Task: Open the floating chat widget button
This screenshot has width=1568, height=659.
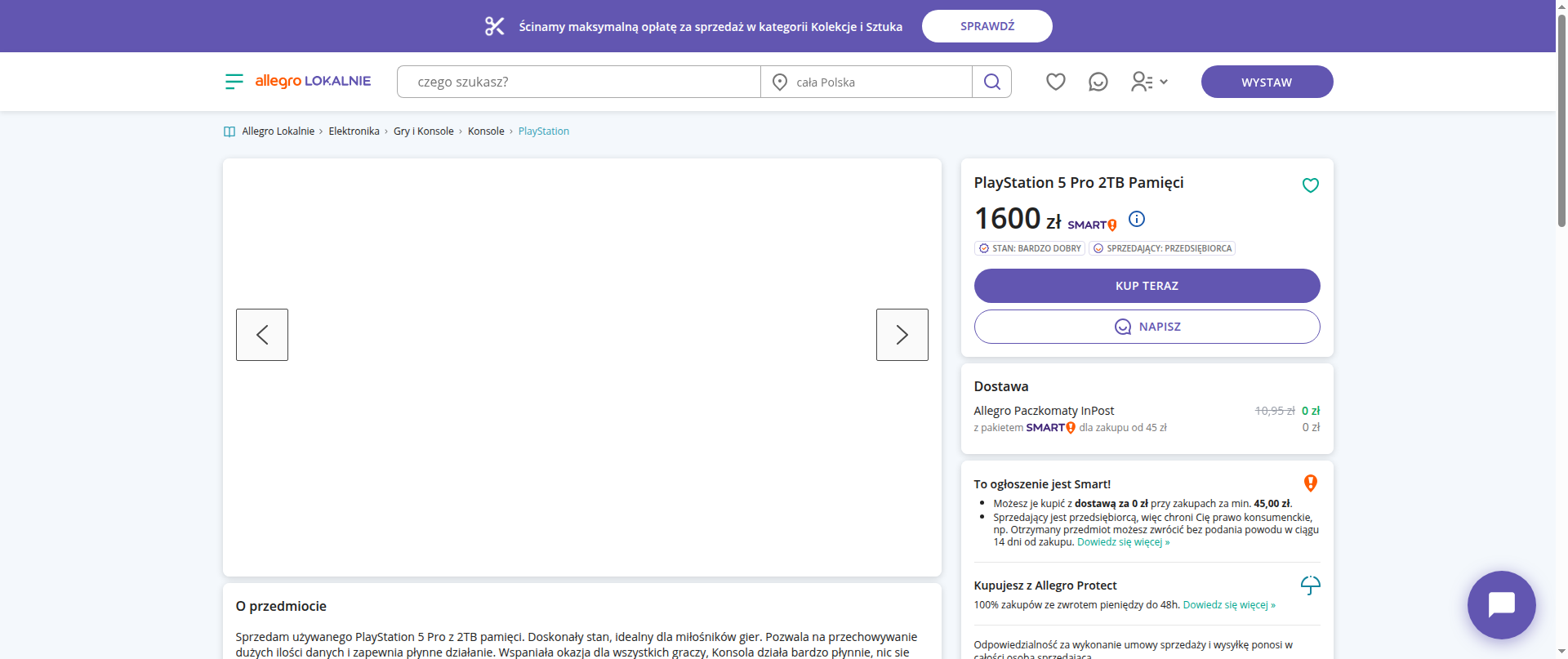Action: point(1502,605)
